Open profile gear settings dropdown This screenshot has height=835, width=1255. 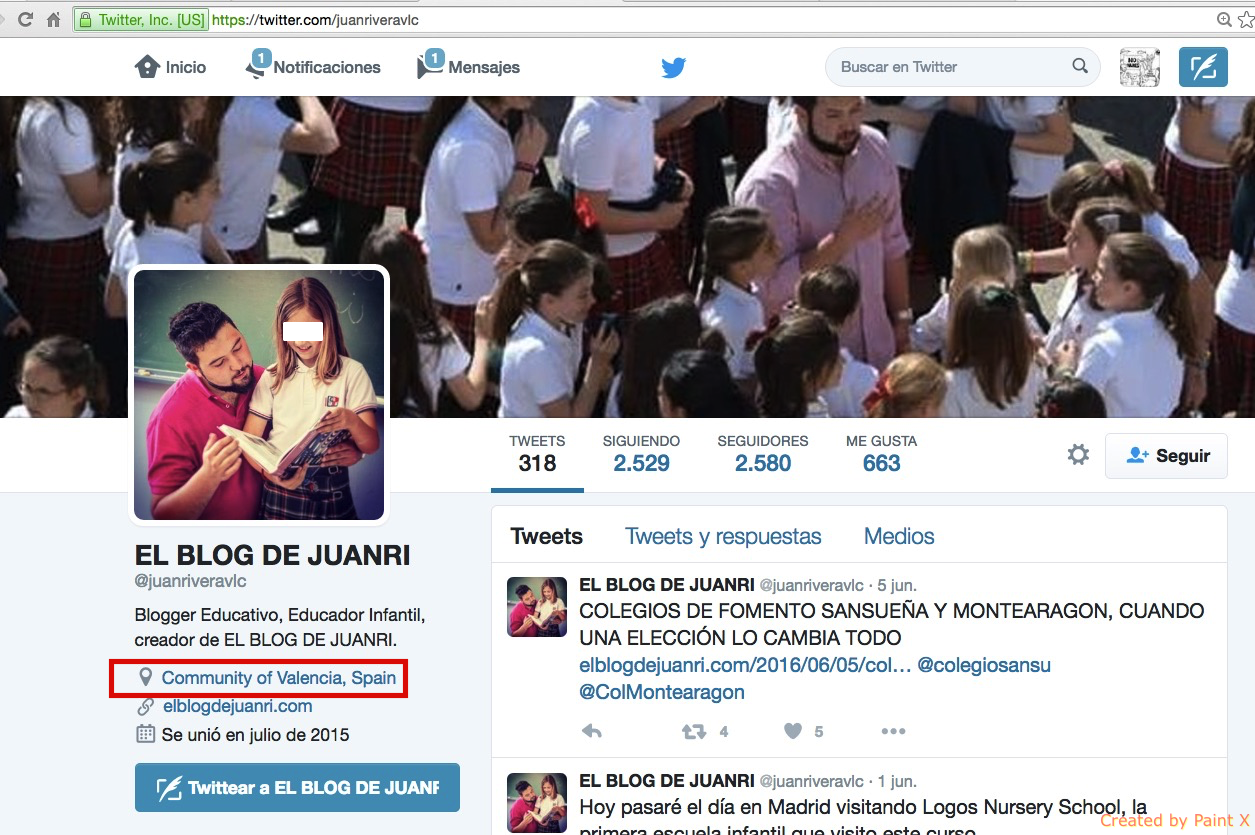pos(1078,455)
